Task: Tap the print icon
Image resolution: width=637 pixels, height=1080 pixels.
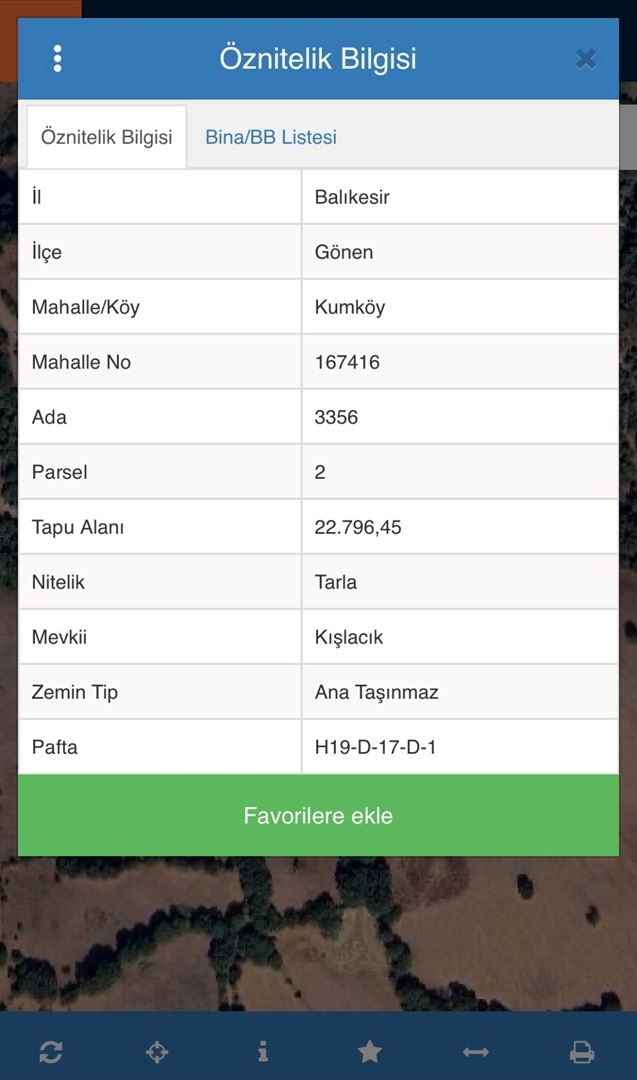Action: tap(582, 1052)
